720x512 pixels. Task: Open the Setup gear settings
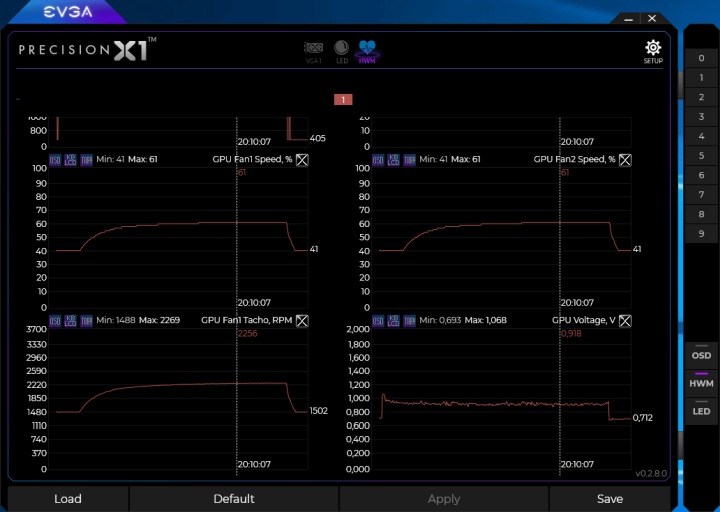tap(653, 52)
